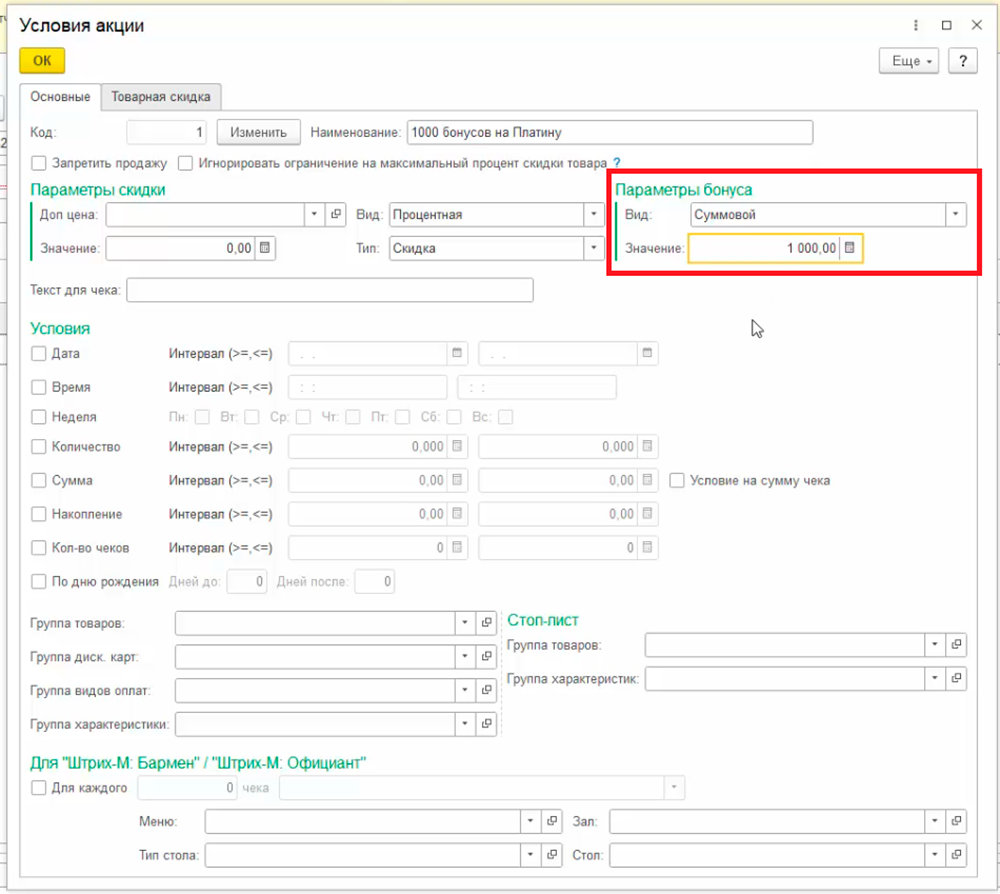Click open icon beside Группа товаров field
This screenshot has width=1000, height=894.
click(x=486, y=623)
